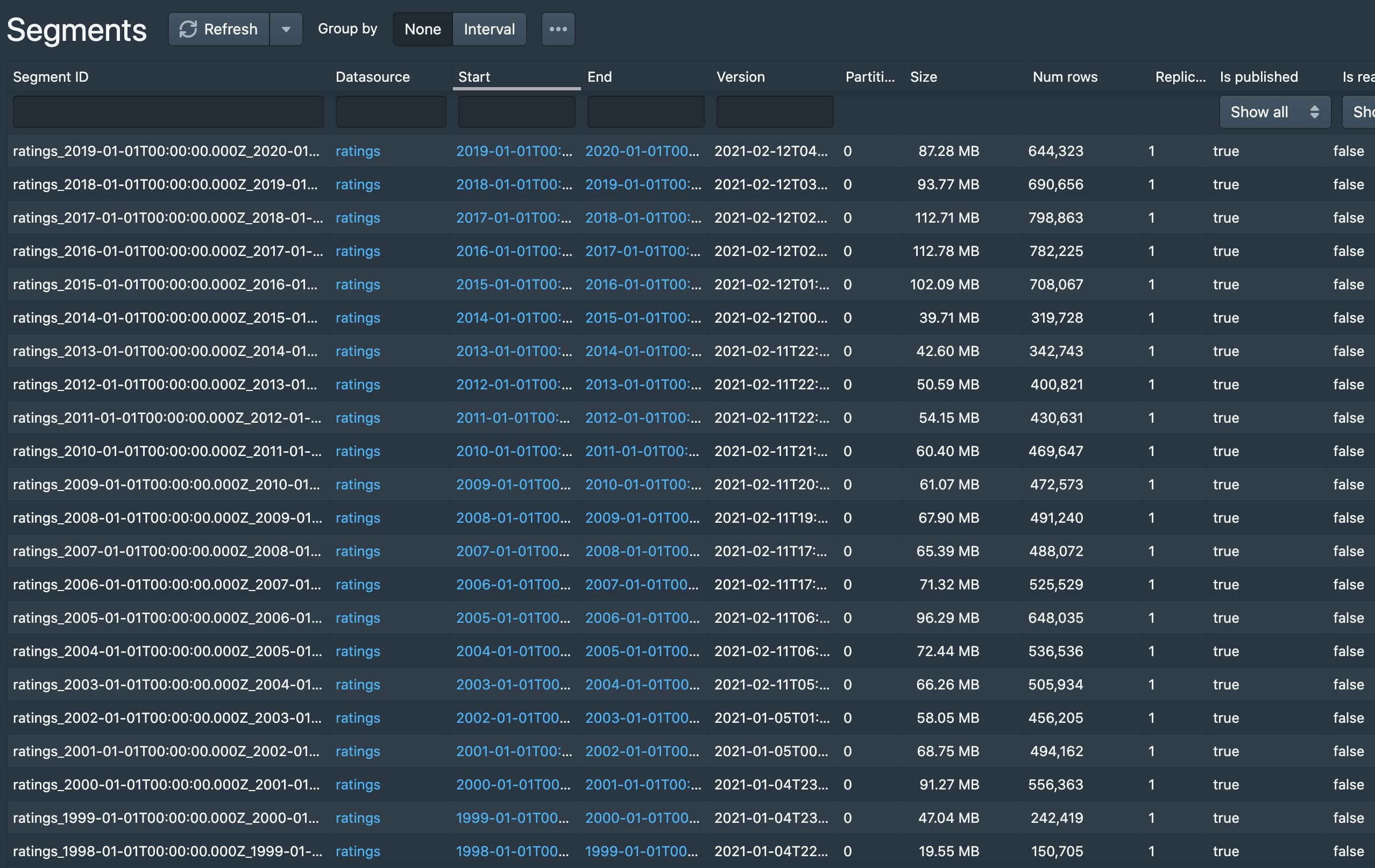Sort by the Is published column header
Viewport: 1375px width, 868px height.
click(x=1258, y=77)
